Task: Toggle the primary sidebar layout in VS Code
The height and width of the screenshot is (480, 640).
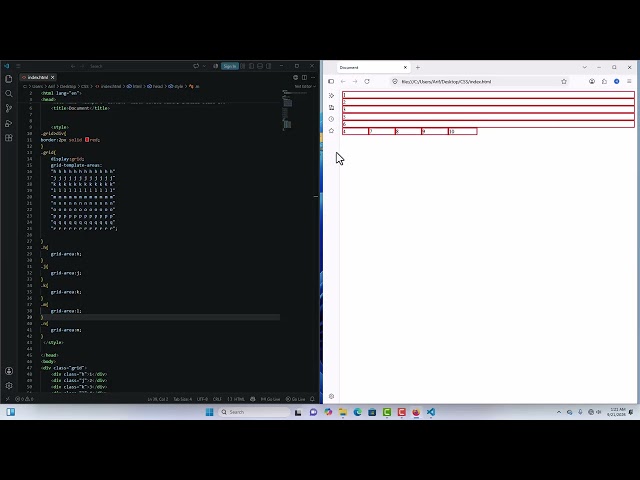Action: click(251, 66)
